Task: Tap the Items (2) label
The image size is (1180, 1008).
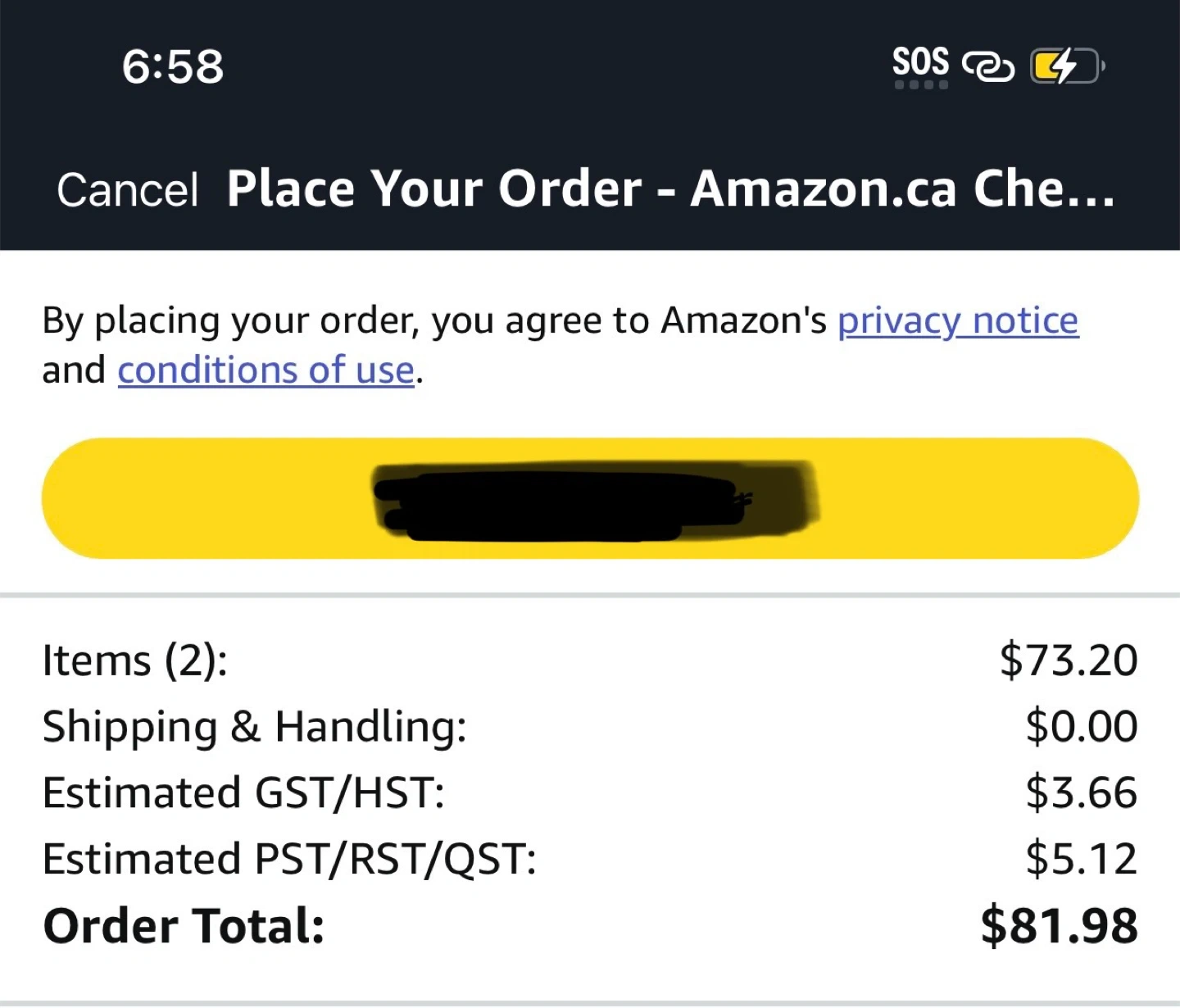Action: 135,661
